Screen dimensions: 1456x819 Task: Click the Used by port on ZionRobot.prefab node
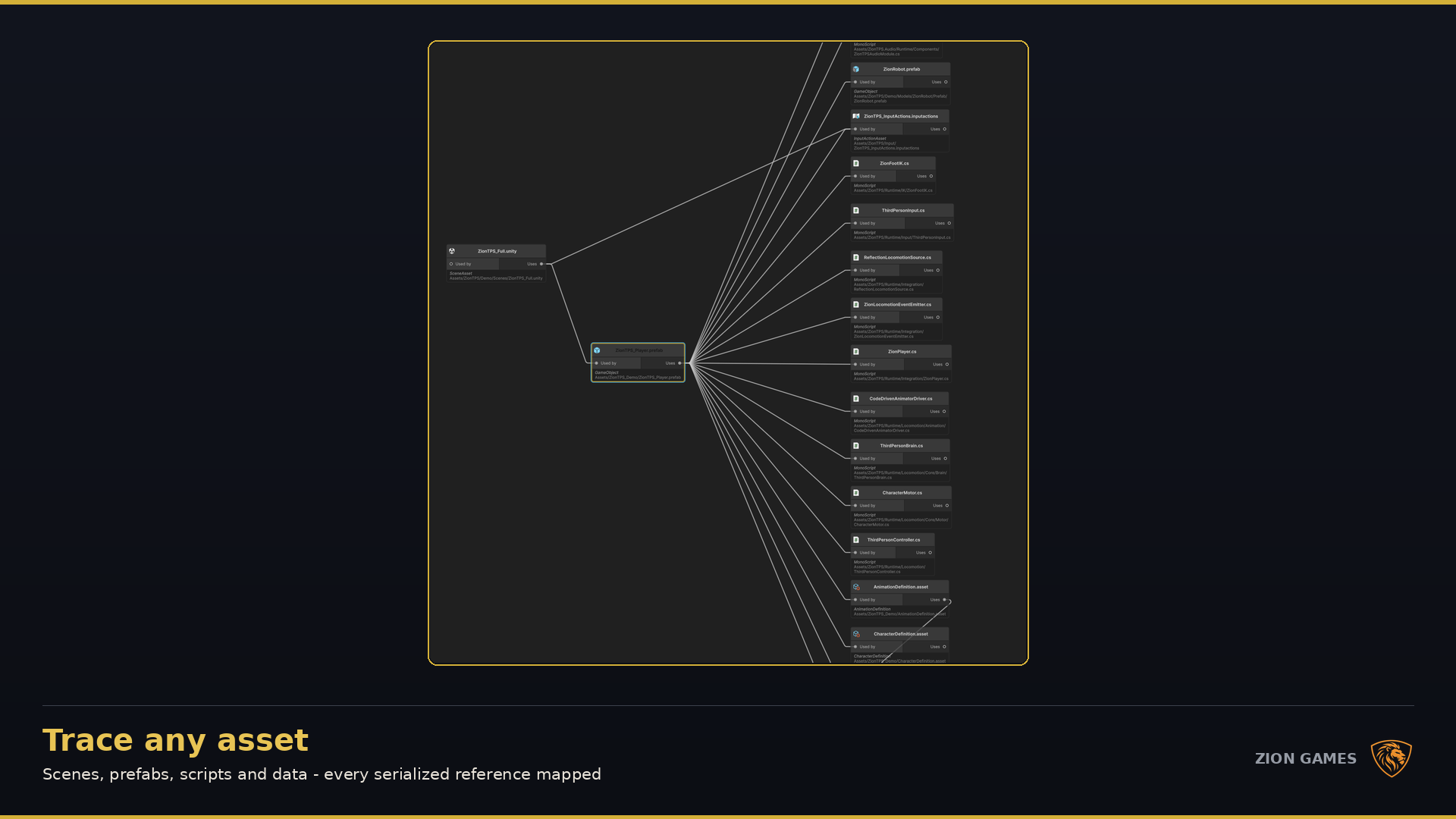pyautogui.click(x=855, y=82)
